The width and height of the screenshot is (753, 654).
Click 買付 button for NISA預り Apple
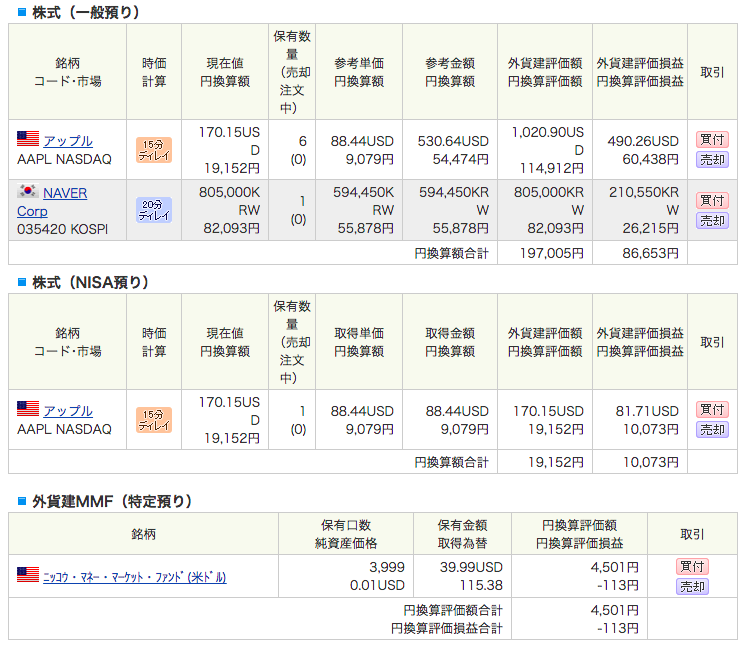click(x=712, y=410)
